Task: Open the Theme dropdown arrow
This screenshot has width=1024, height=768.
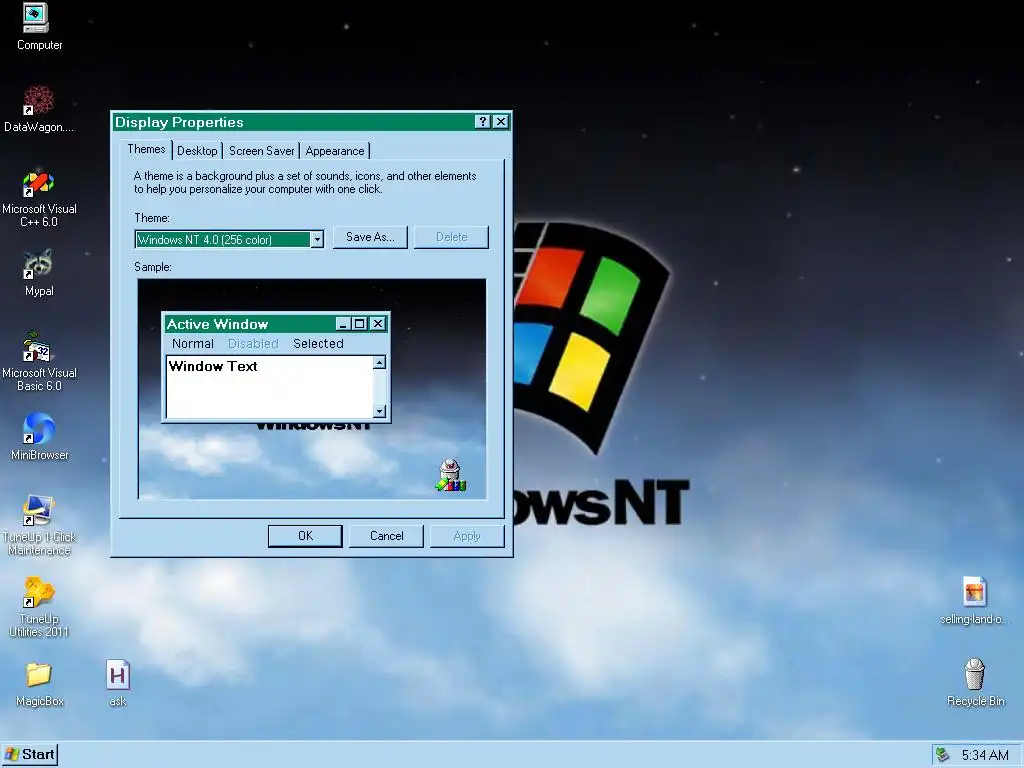Action: [317, 240]
